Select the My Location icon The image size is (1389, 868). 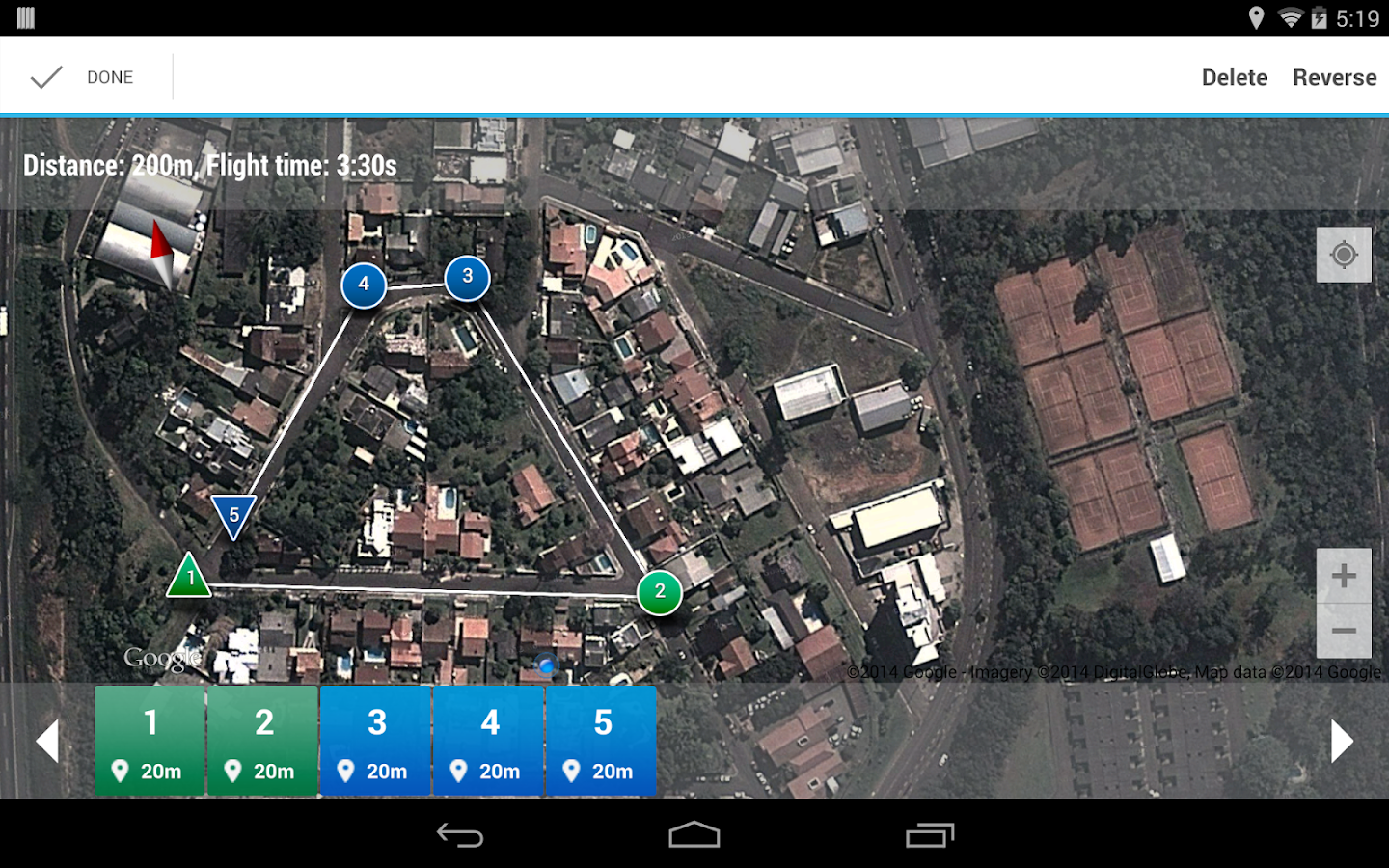coord(1344,255)
